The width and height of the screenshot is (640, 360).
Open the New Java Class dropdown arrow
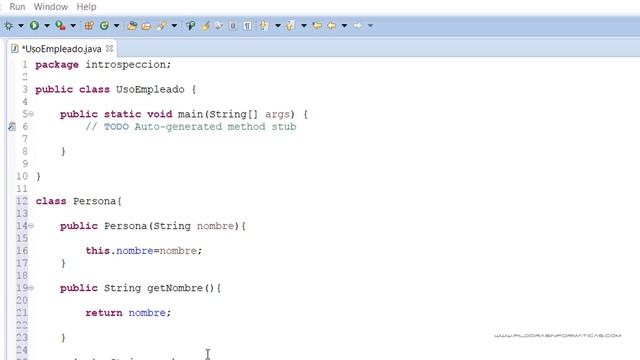coord(116,26)
